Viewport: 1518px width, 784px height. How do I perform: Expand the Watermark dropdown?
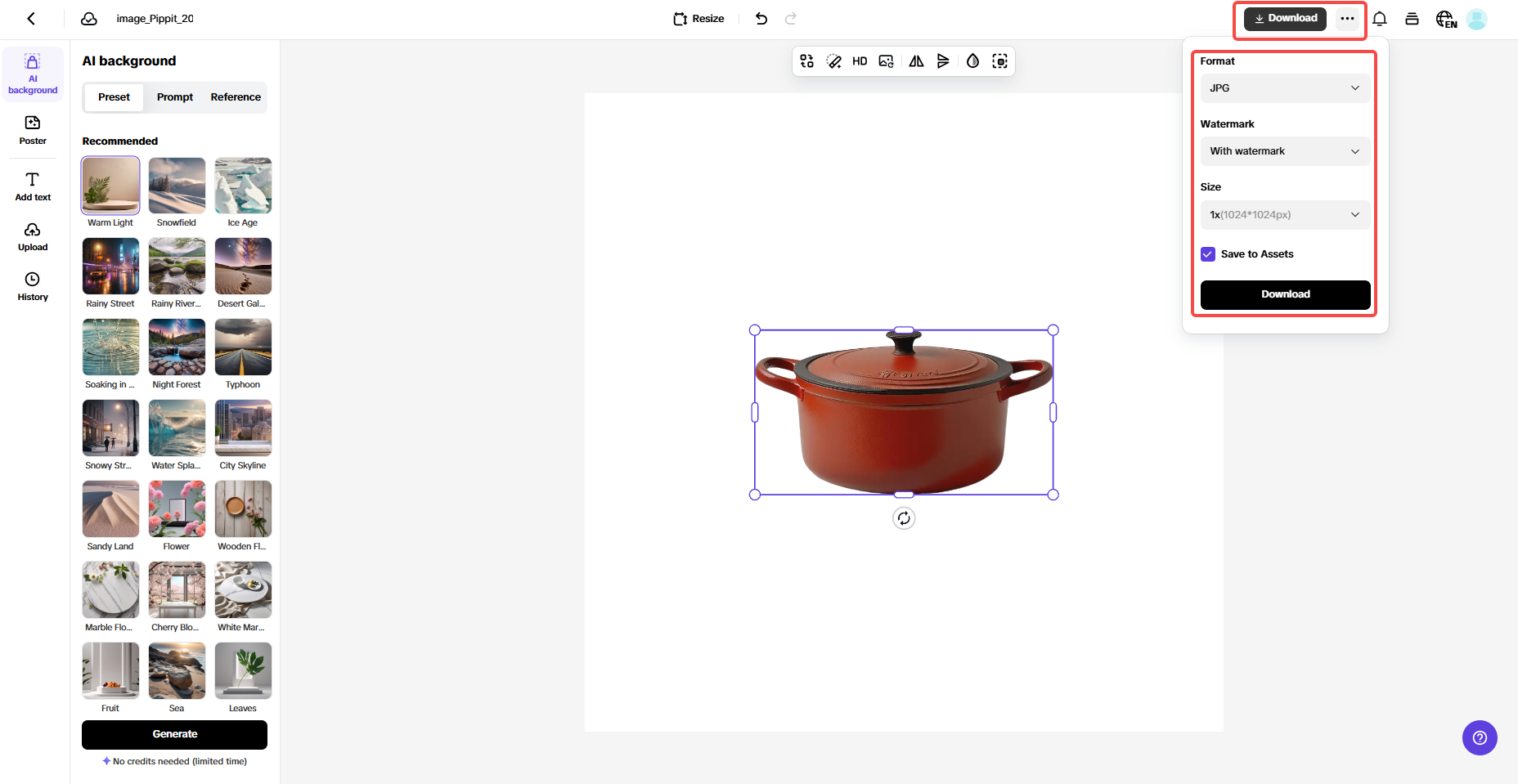coord(1285,151)
